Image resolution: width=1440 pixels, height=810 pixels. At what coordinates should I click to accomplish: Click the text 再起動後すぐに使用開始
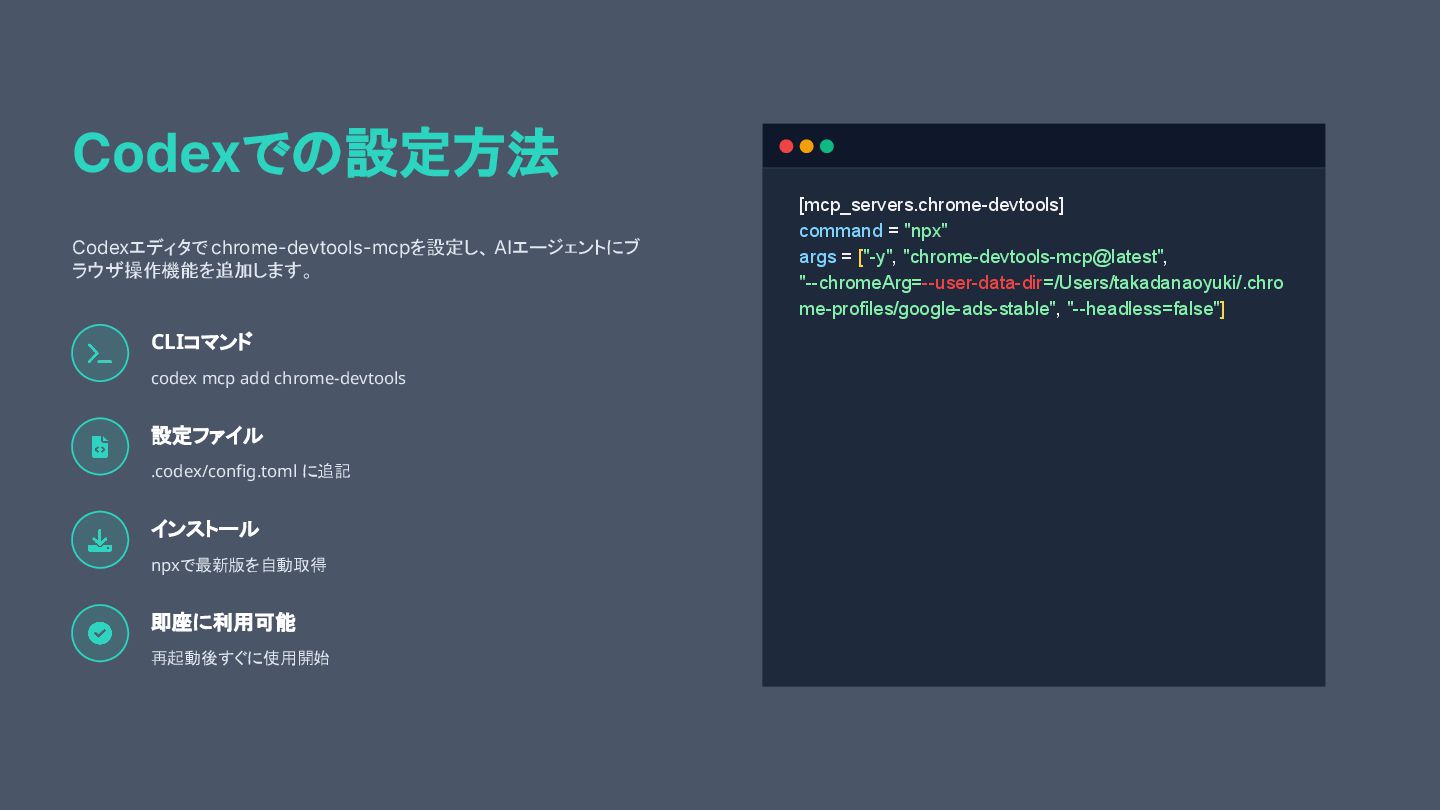[240, 658]
